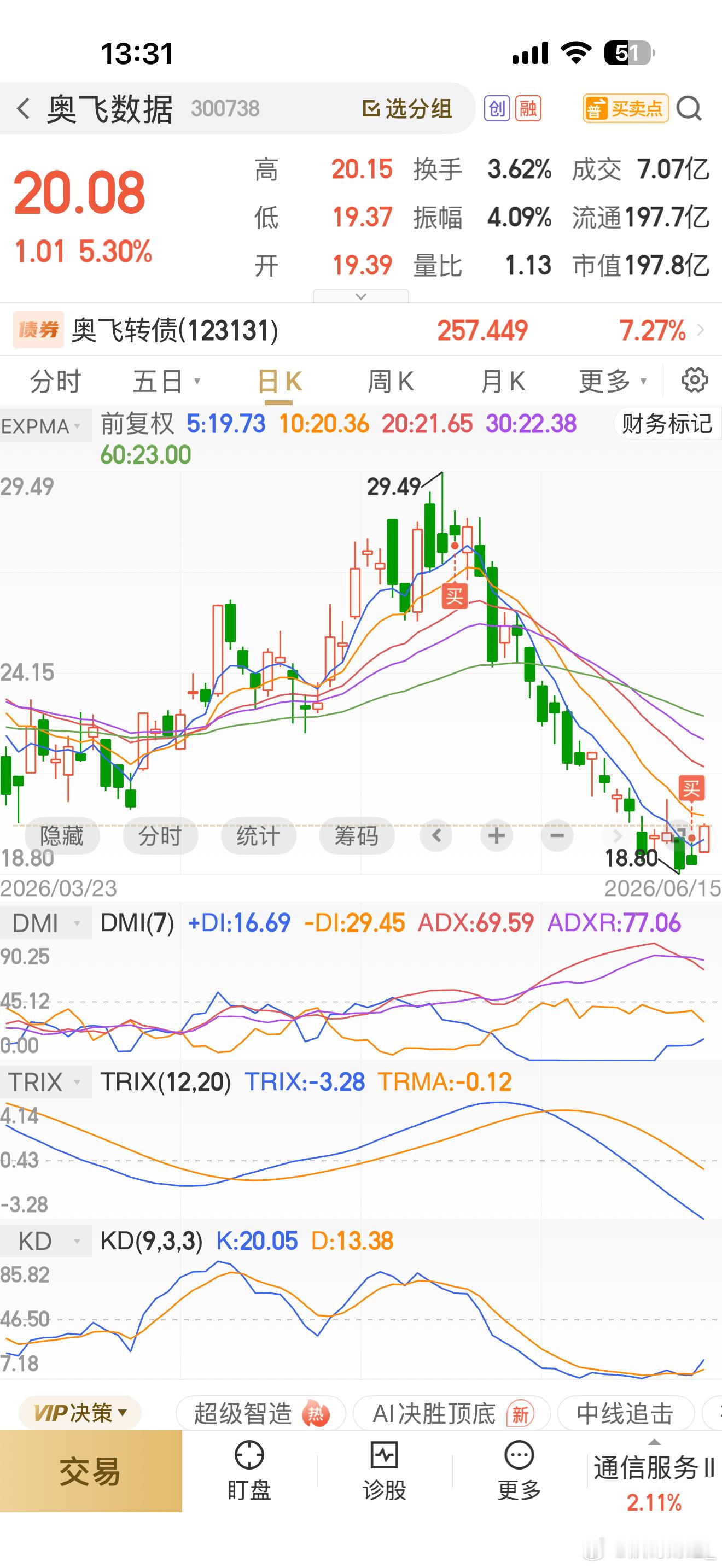Open 中线追击 strategy chip
722x1568 pixels.
[x=625, y=1413]
